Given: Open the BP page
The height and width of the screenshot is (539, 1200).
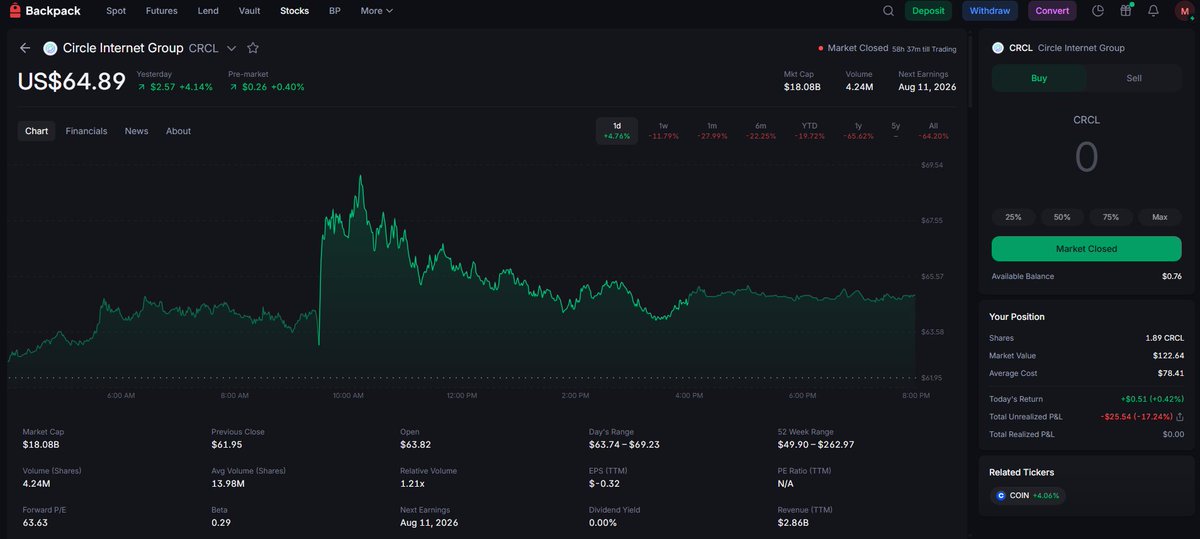Looking at the screenshot, I should [x=335, y=11].
